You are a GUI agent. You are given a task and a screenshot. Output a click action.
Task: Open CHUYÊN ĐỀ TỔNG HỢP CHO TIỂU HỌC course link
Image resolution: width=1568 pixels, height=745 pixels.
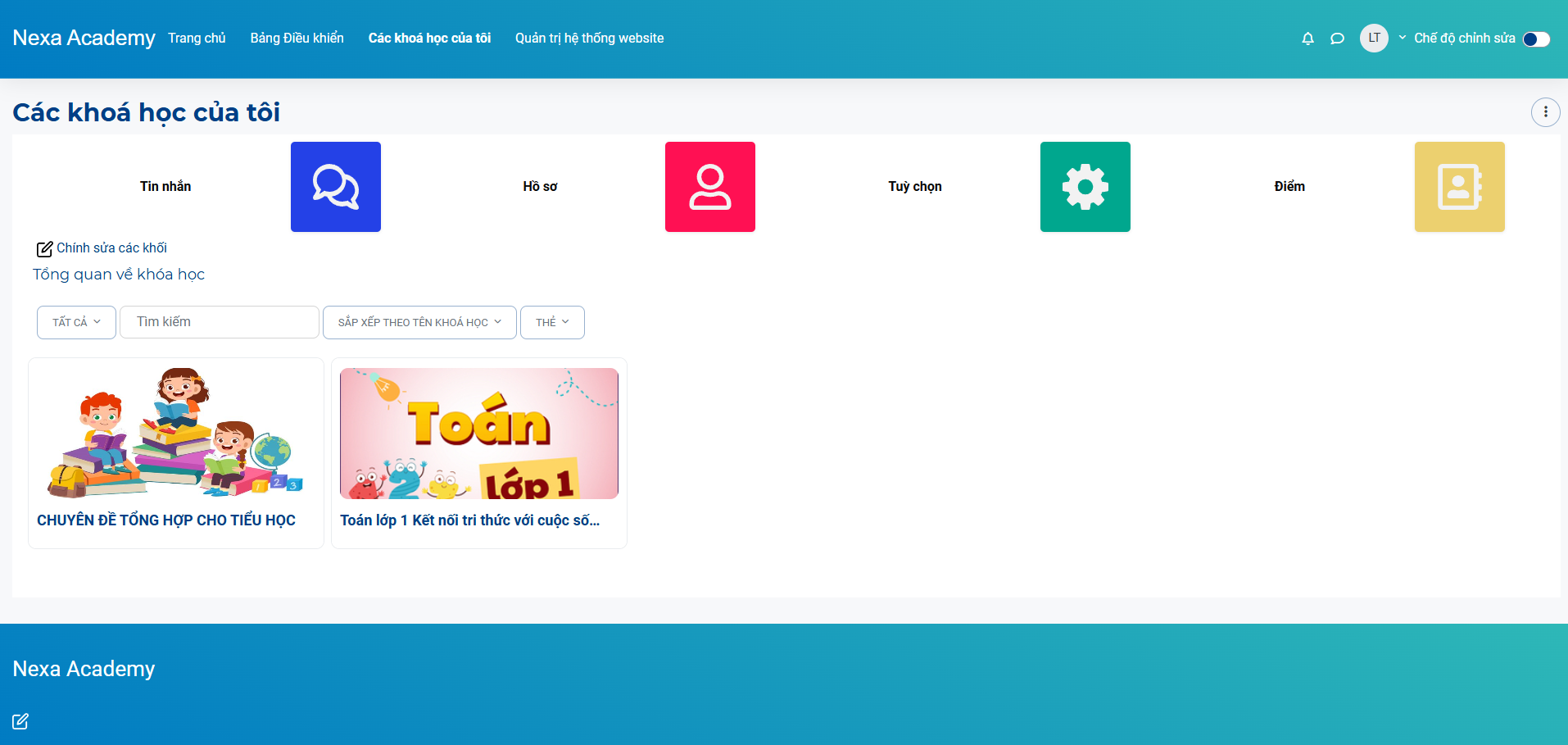click(x=166, y=520)
